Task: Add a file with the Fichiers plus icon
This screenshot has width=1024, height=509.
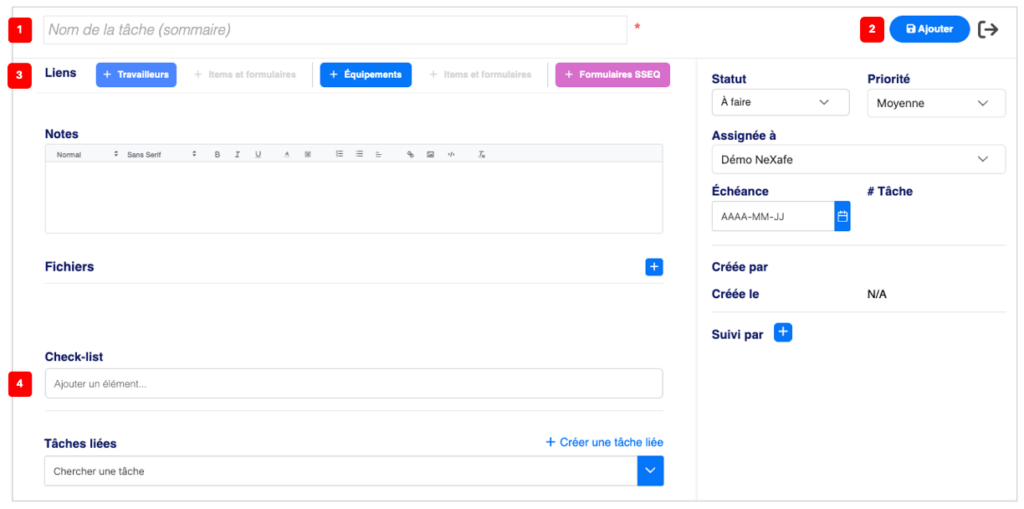Action: tap(654, 267)
